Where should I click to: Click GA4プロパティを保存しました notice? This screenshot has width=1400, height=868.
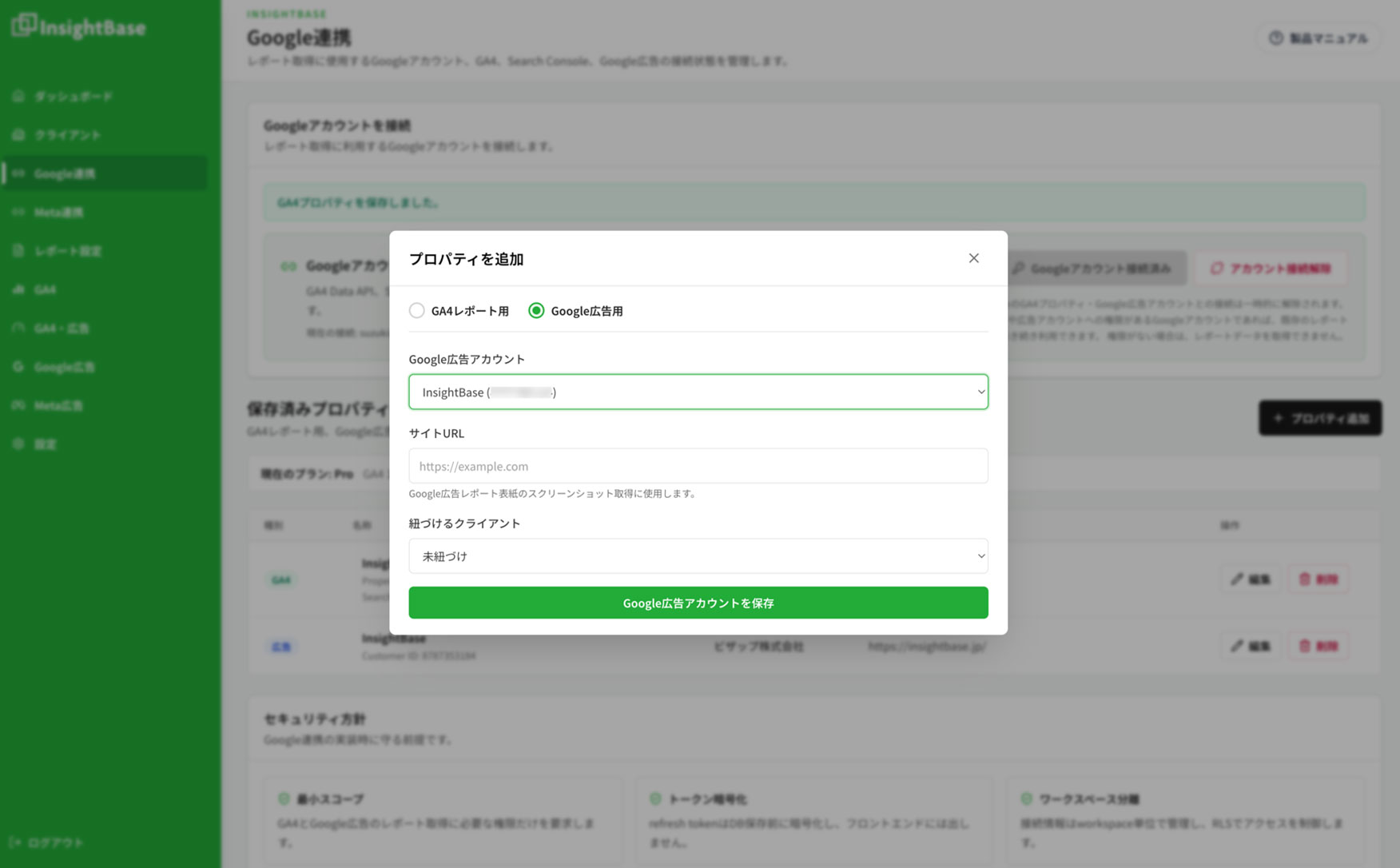pos(814,202)
